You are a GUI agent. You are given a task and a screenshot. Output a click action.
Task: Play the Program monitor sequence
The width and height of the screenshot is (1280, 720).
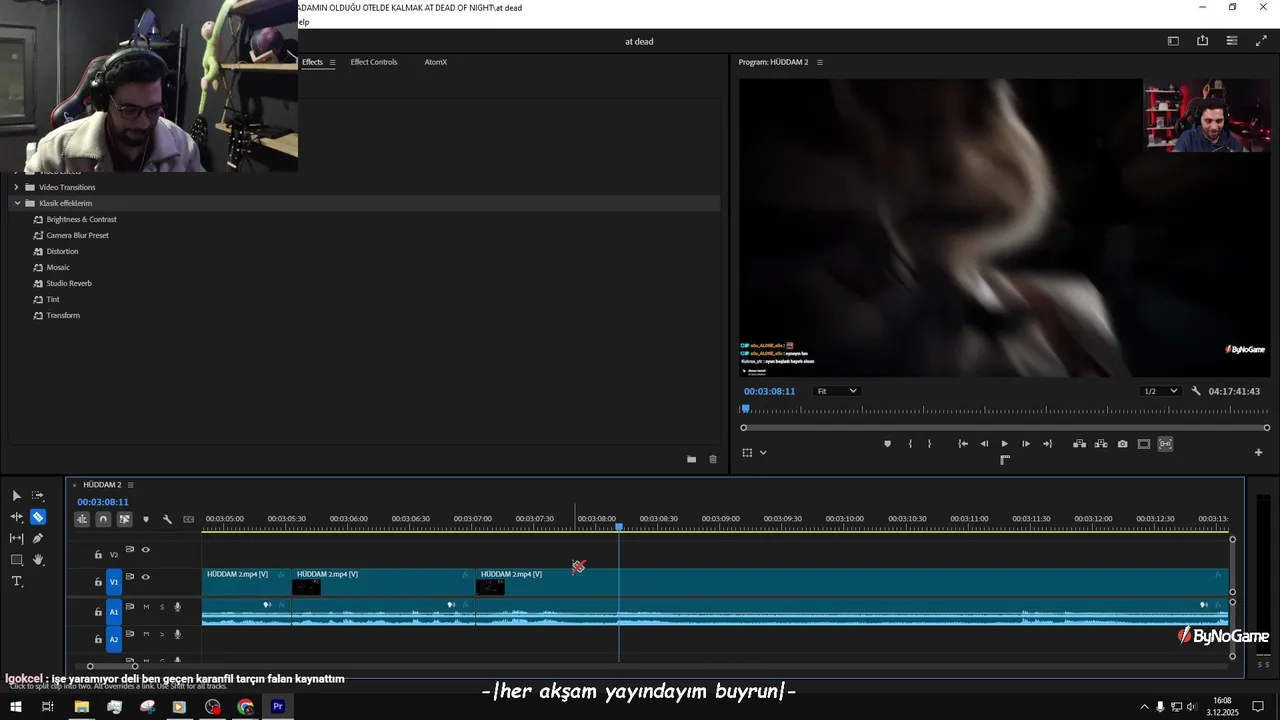[x=1005, y=444]
